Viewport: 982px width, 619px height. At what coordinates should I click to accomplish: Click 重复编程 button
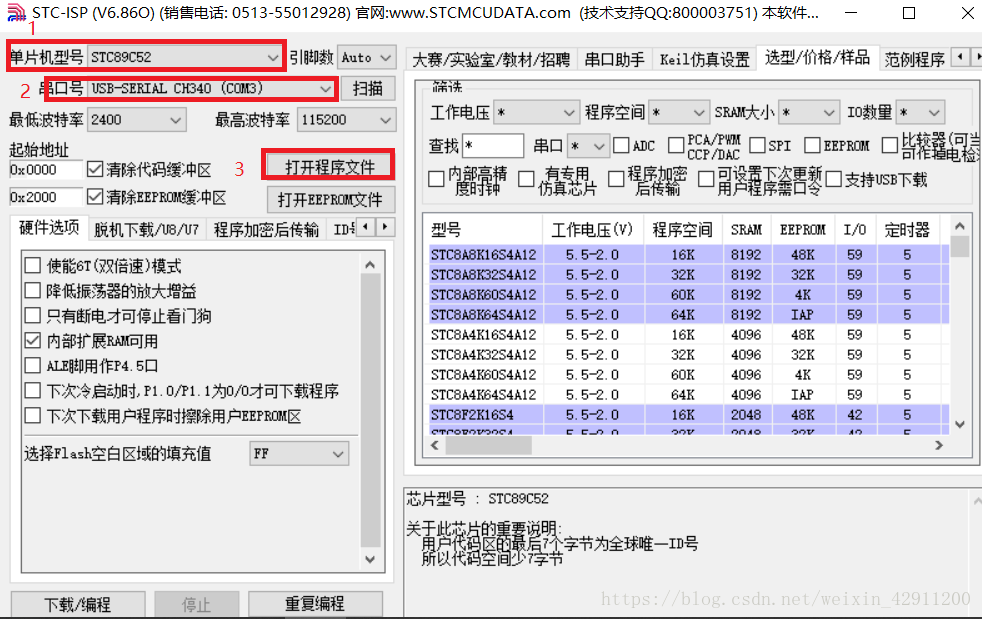point(315,604)
